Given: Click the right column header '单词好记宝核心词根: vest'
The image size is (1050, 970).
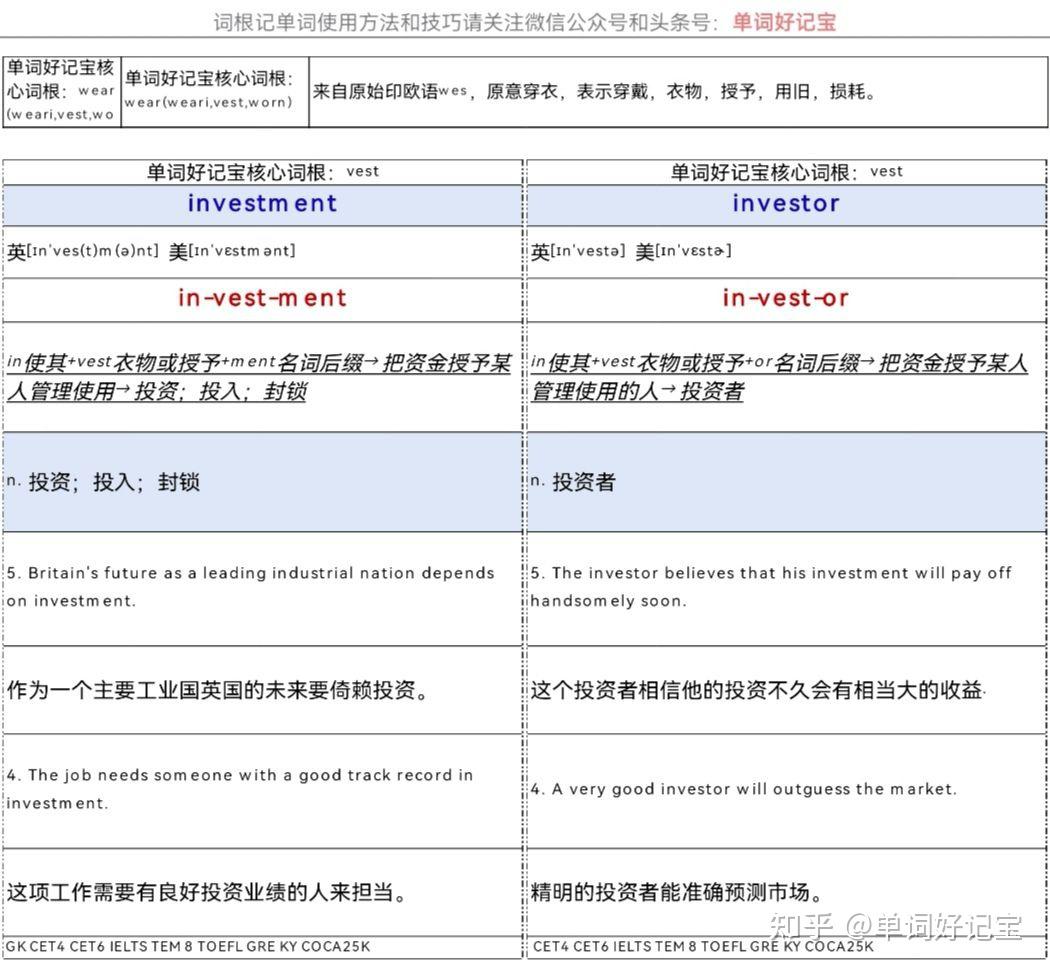Looking at the screenshot, I should [787, 172].
